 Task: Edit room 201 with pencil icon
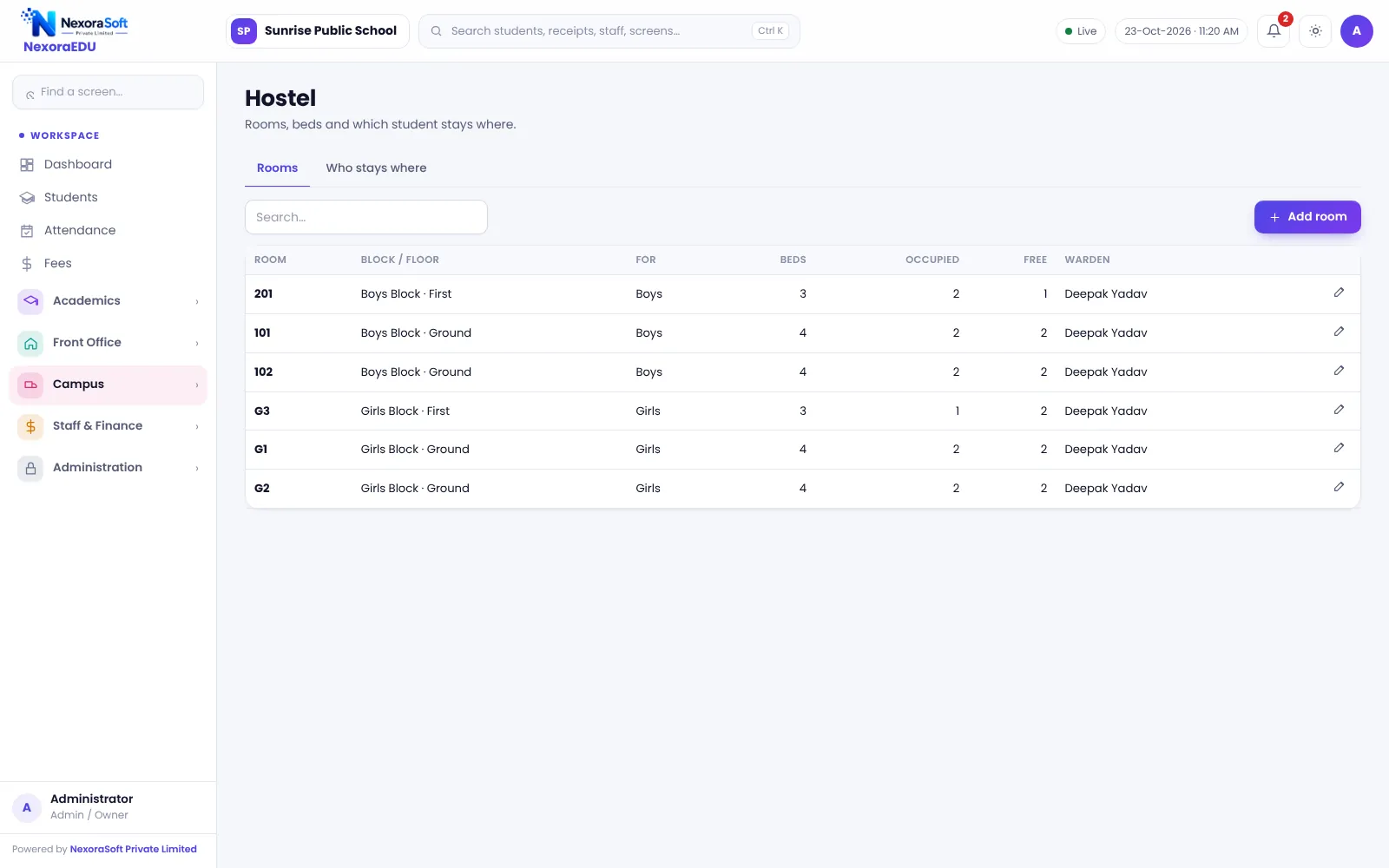[1339, 293]
